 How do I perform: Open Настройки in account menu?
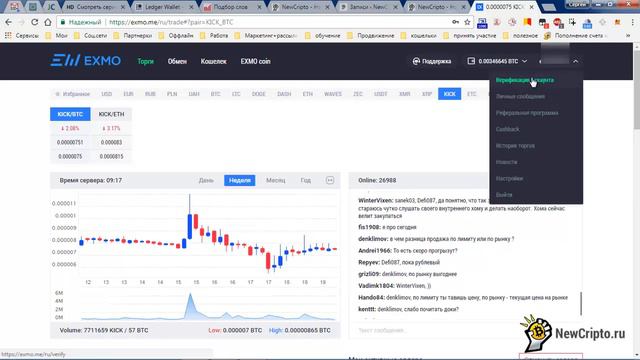coord(509,178)
